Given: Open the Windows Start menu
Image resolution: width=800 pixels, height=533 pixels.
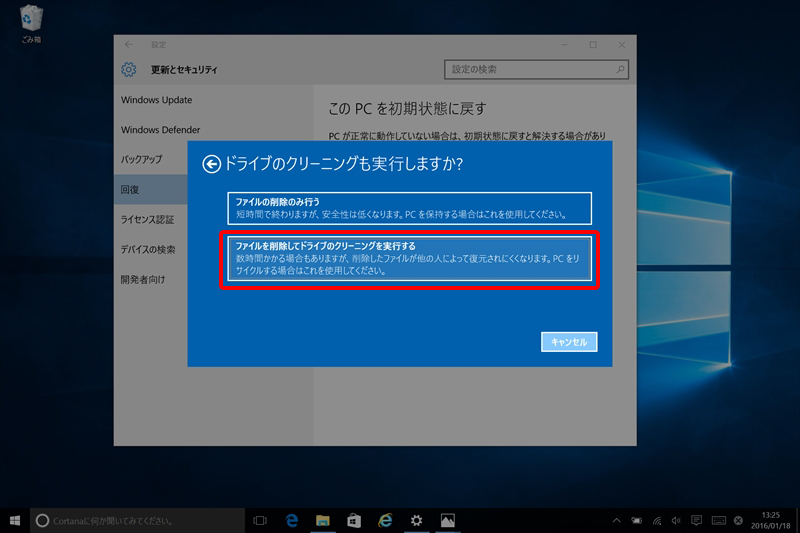Looking at the screenshot, I should (x=15, y=521).
